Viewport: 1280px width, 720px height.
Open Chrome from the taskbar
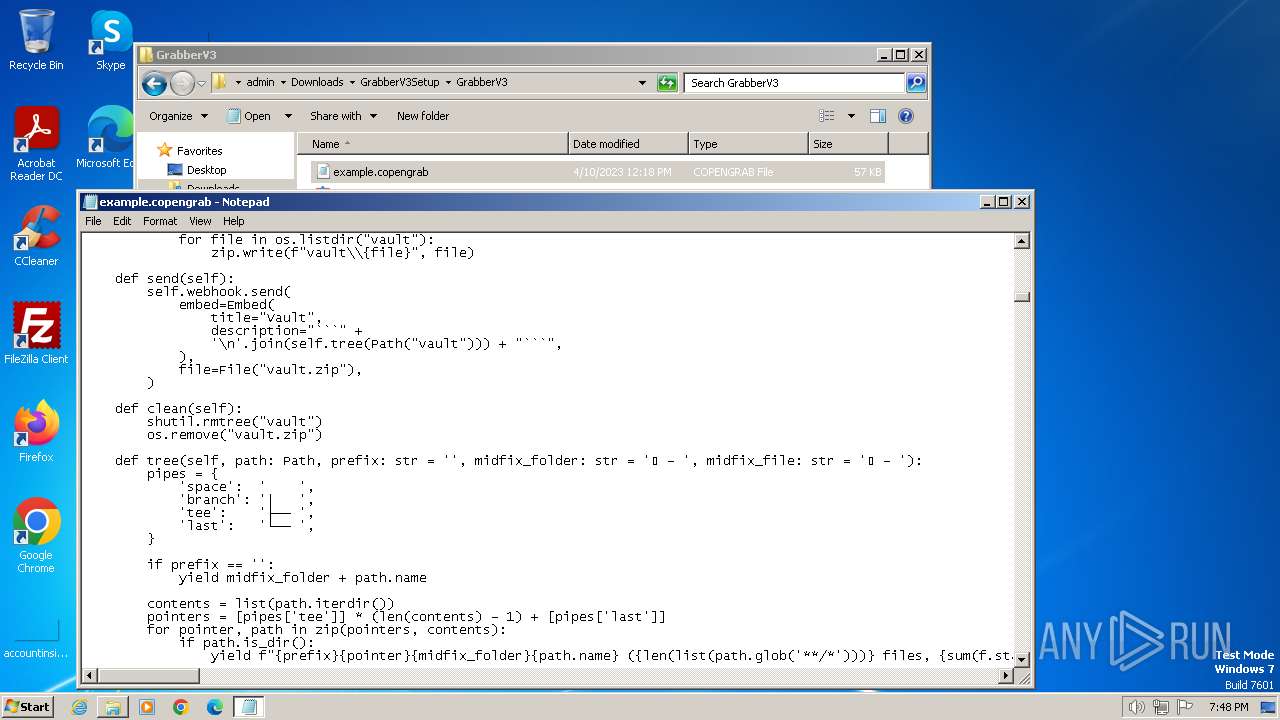(181, 707)
